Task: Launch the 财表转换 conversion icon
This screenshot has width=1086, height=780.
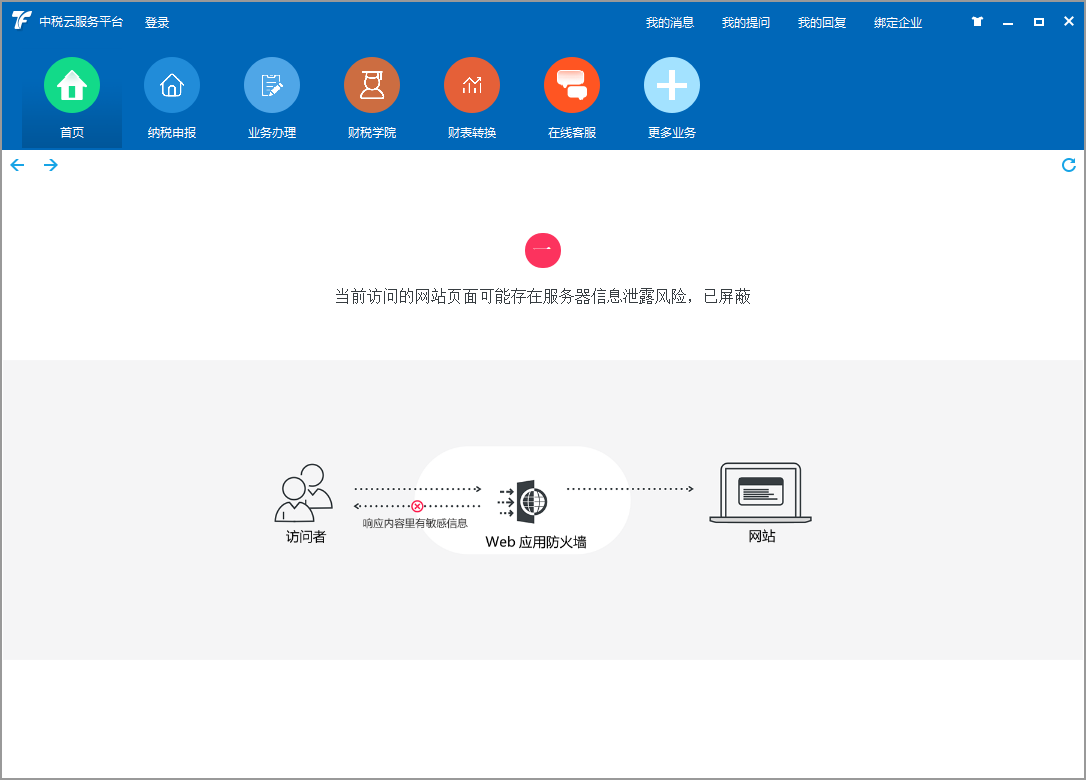Action: click(472, 86)
